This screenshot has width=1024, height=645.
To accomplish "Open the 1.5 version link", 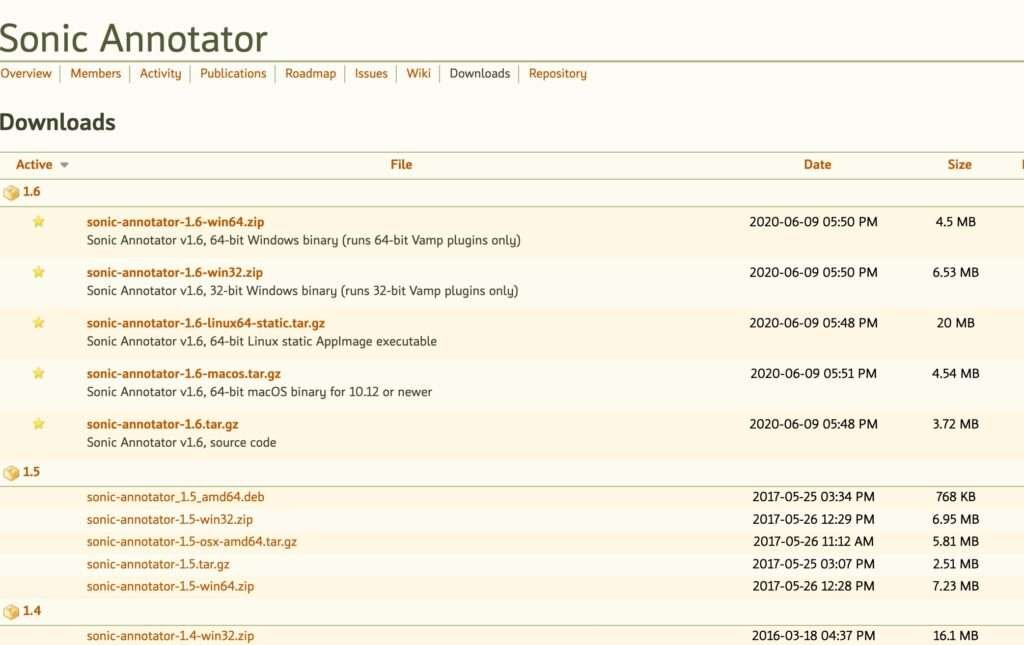I will [31, 471].
